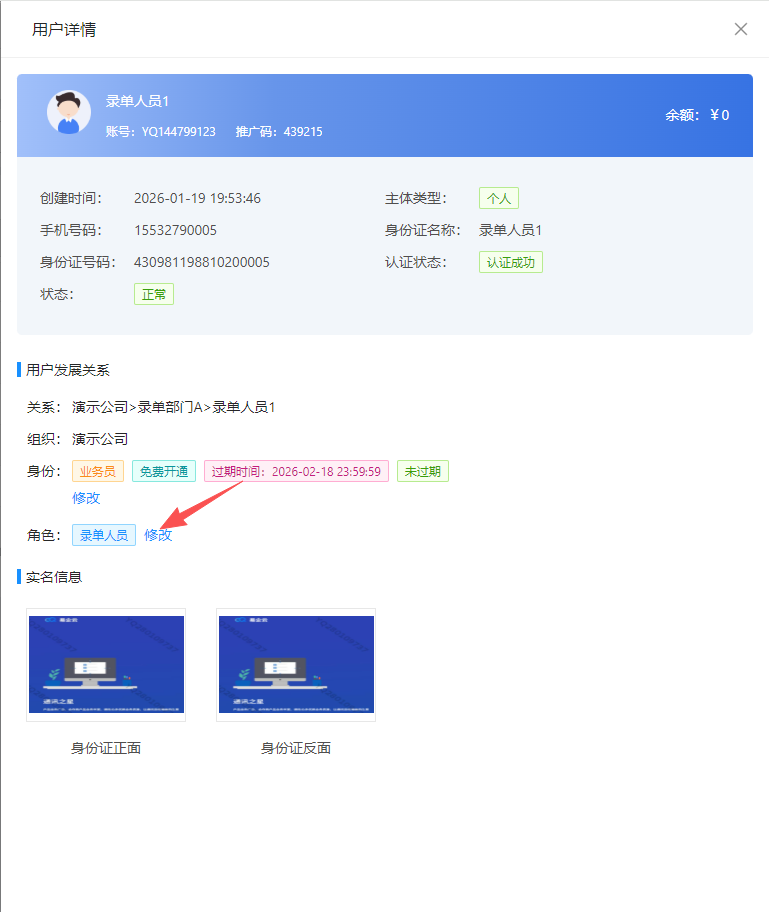Open the 身份证正面 image thumbnail
This screenshot has height=912, width=769.
(x=106, y=665)
